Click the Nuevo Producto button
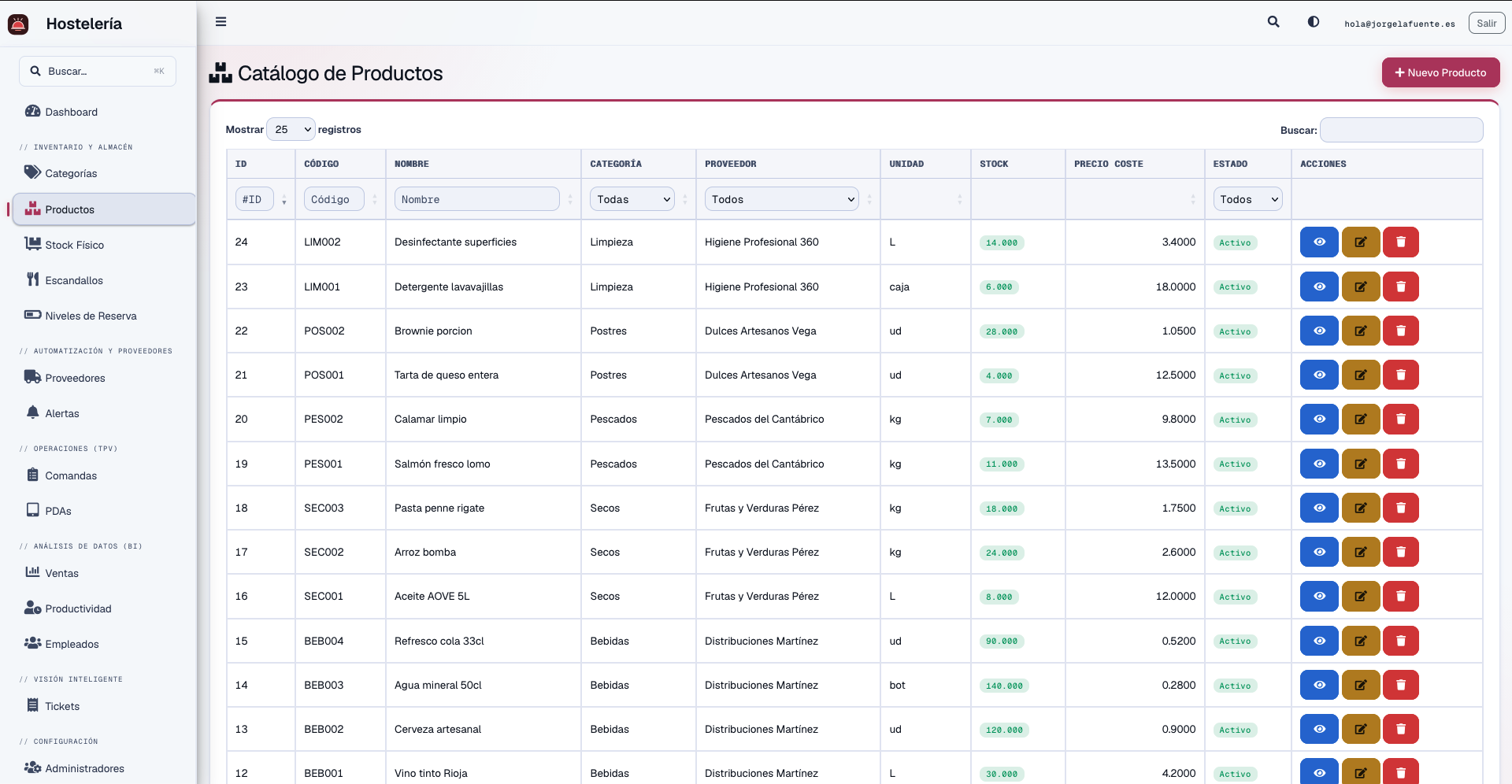 (1440, 72)
